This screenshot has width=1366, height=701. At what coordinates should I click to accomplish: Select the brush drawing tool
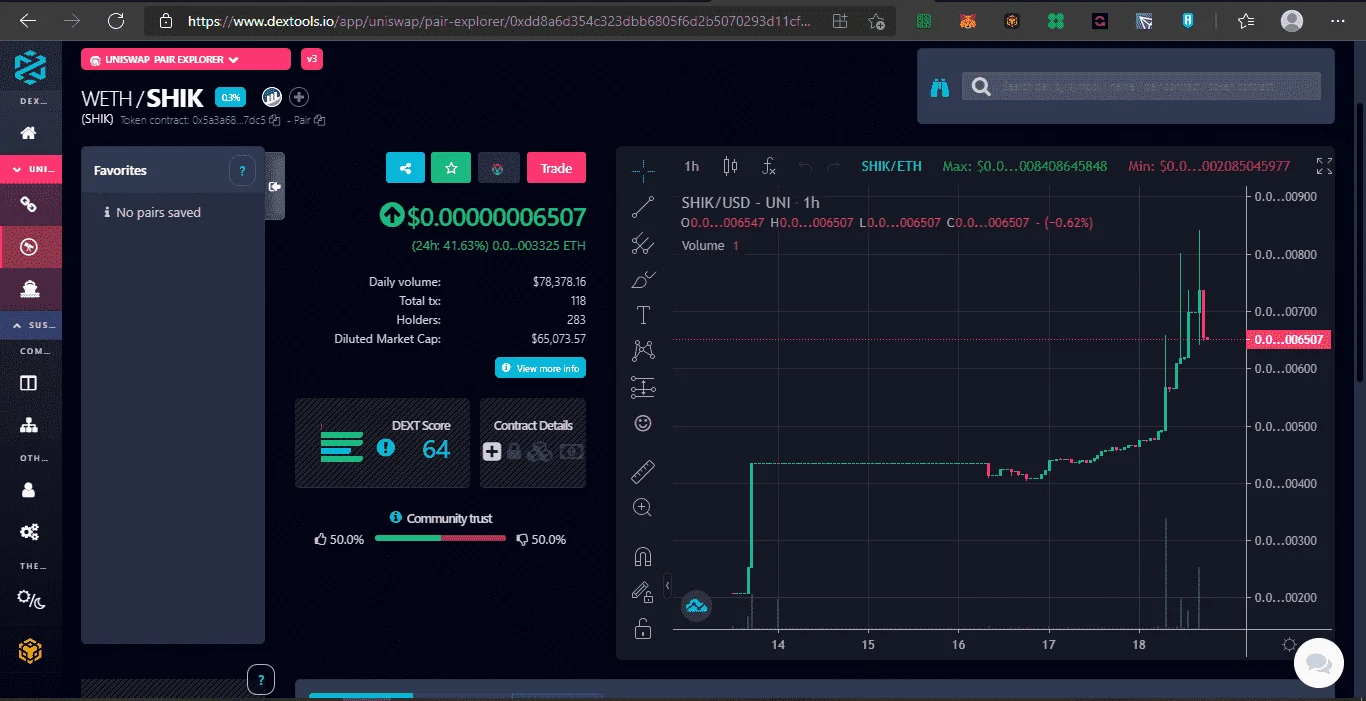643,279
